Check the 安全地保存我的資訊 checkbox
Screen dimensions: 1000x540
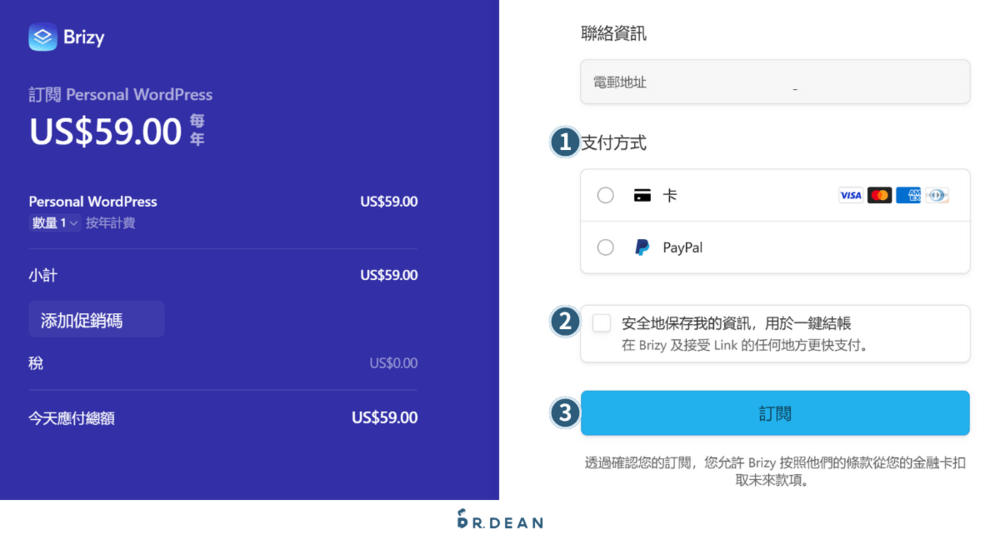pyautogui.click(x=601, y=323)
